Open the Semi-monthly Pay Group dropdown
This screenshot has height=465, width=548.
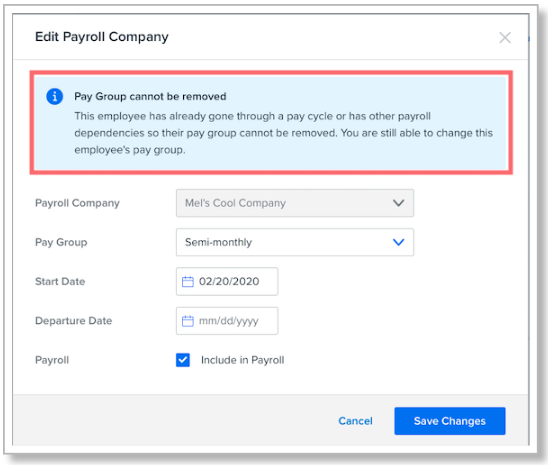[295, 242]
